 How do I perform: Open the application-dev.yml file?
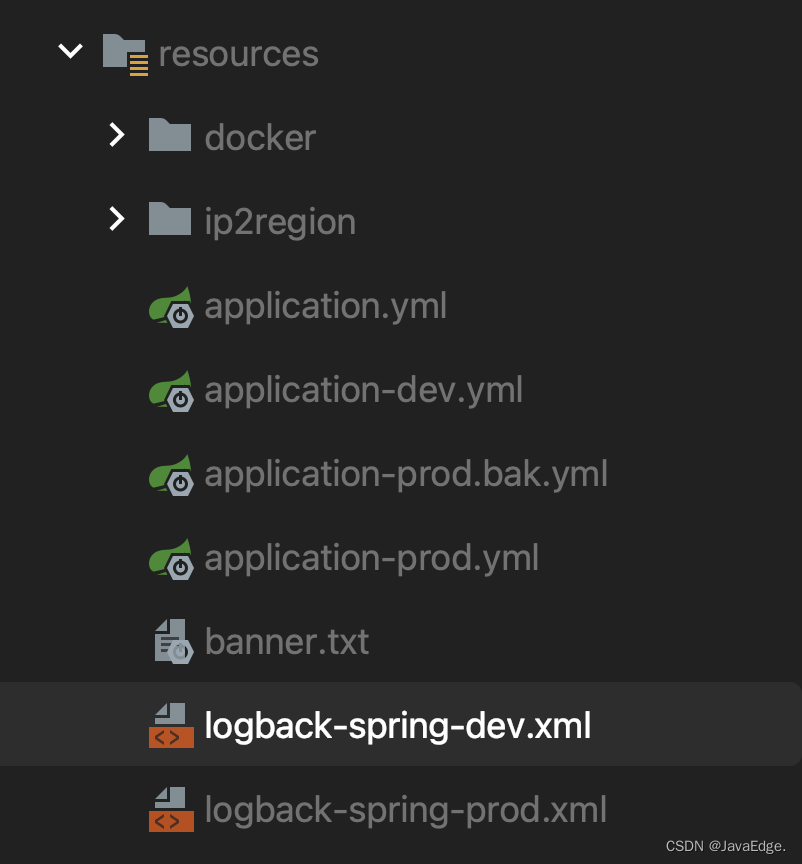[x=363, y=390]
